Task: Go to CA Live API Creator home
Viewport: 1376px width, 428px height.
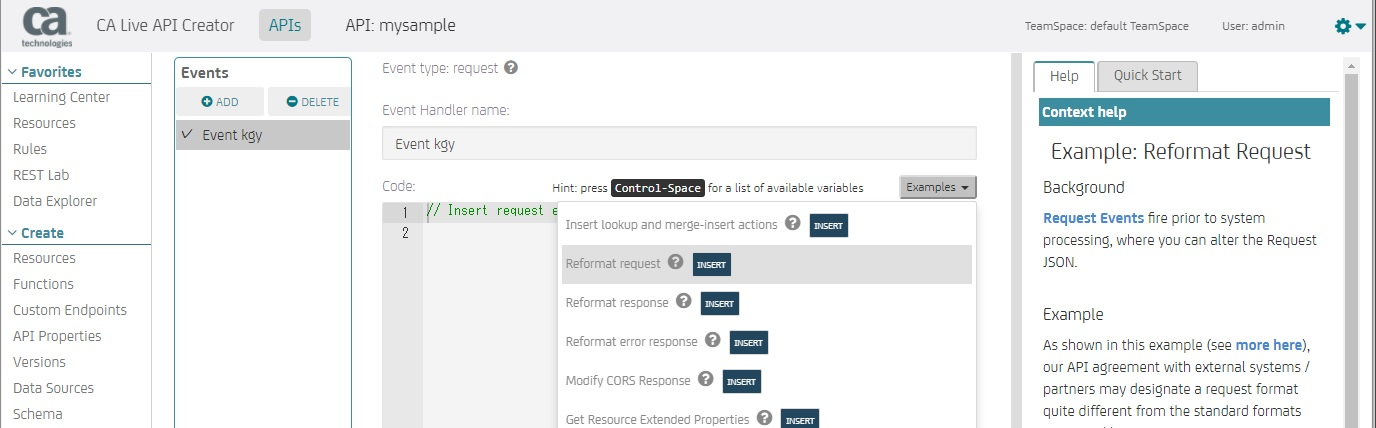Action: pos(165,25)
